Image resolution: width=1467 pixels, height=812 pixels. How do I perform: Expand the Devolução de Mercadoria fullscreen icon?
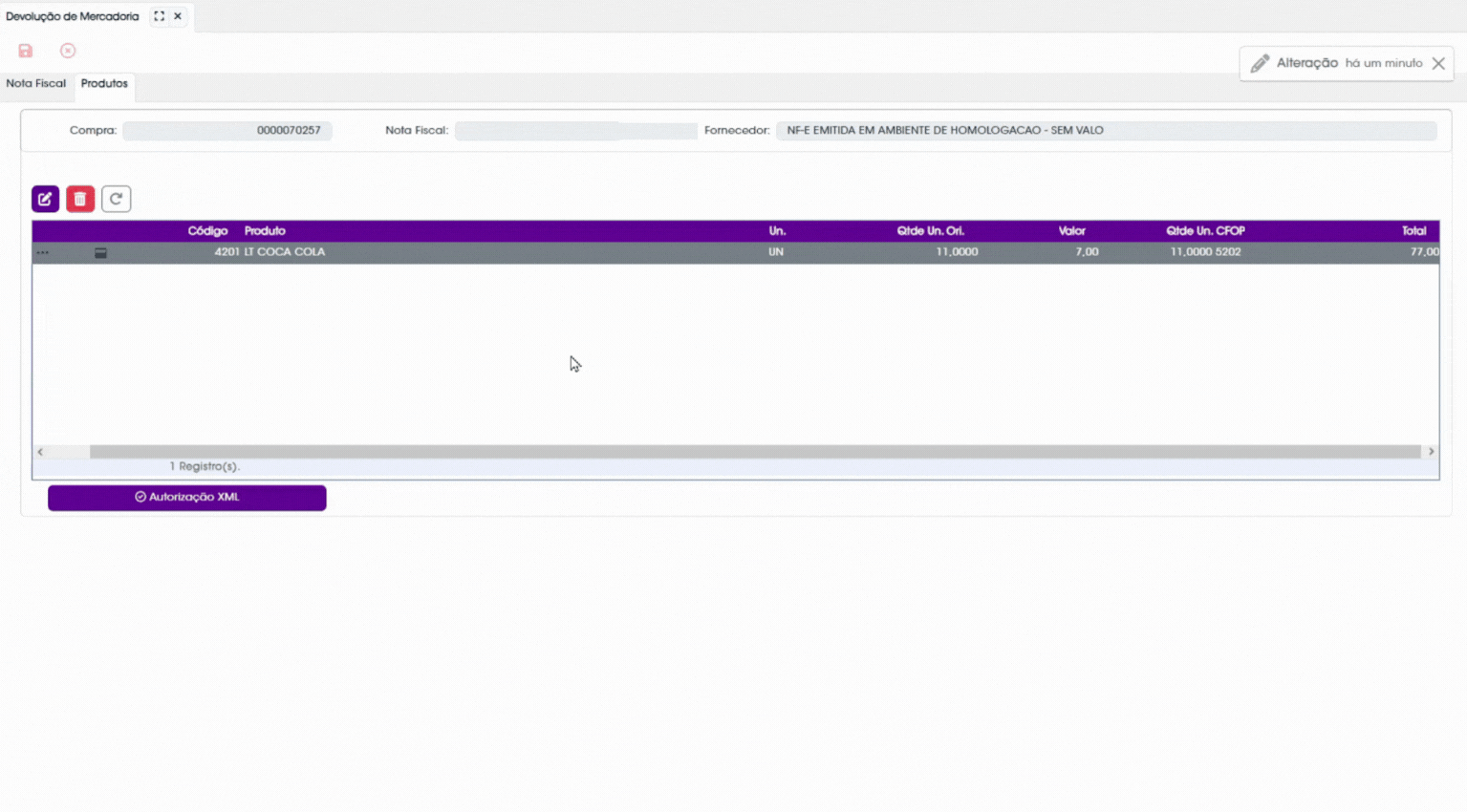pyautogui.click(x=160, y=16)
